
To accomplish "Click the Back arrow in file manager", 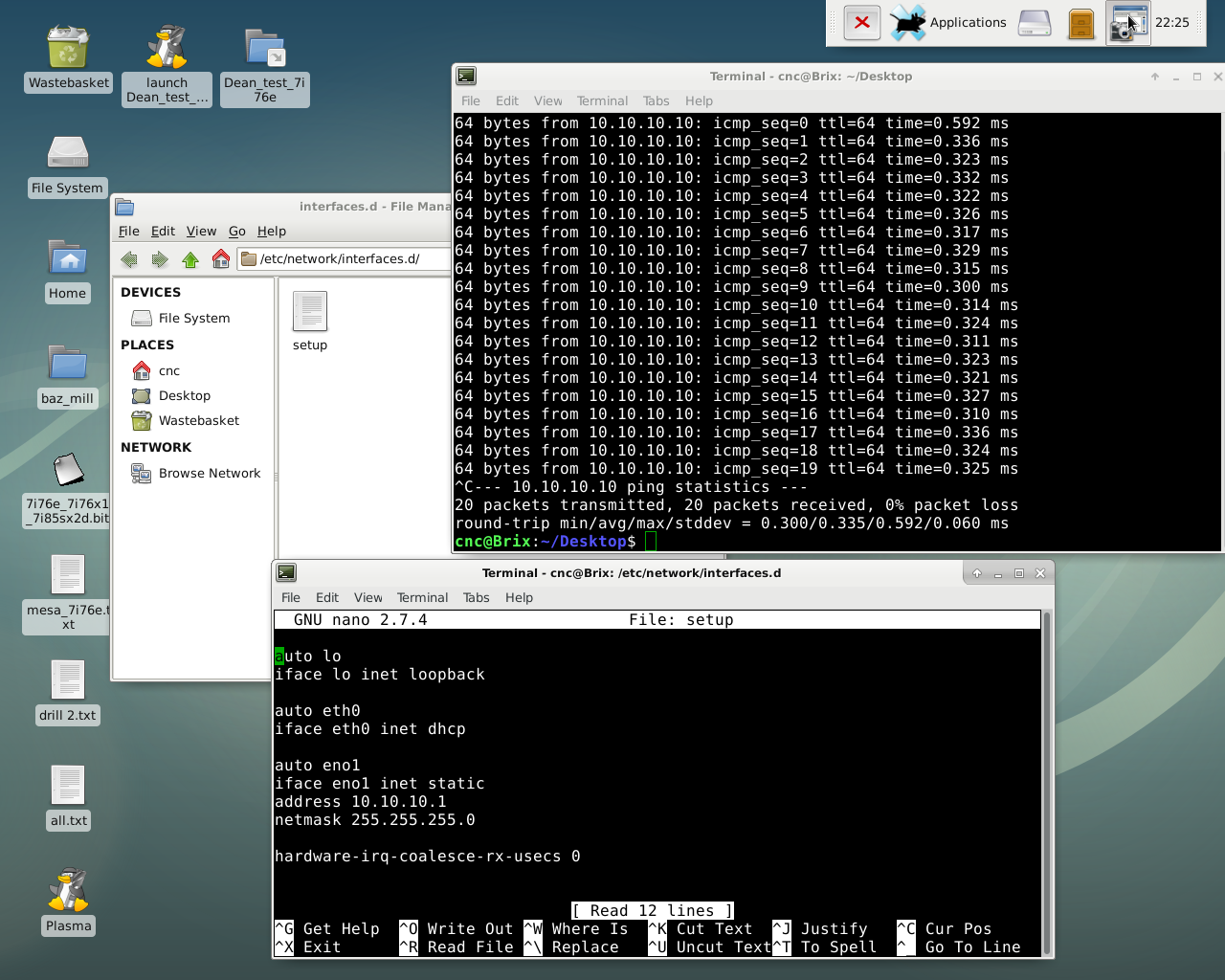I will pyautogui.click(x=129, y=259).
